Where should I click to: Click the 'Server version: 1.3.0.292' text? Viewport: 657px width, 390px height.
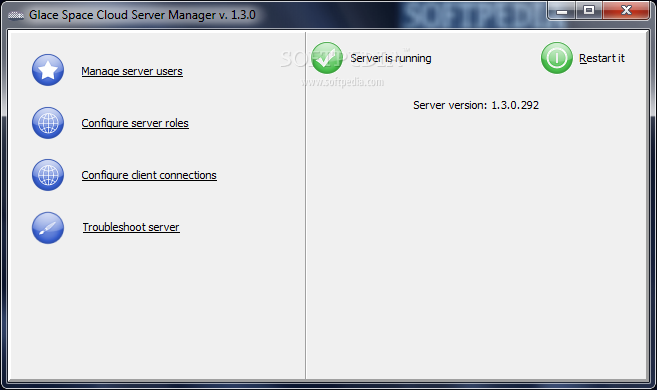476,105
